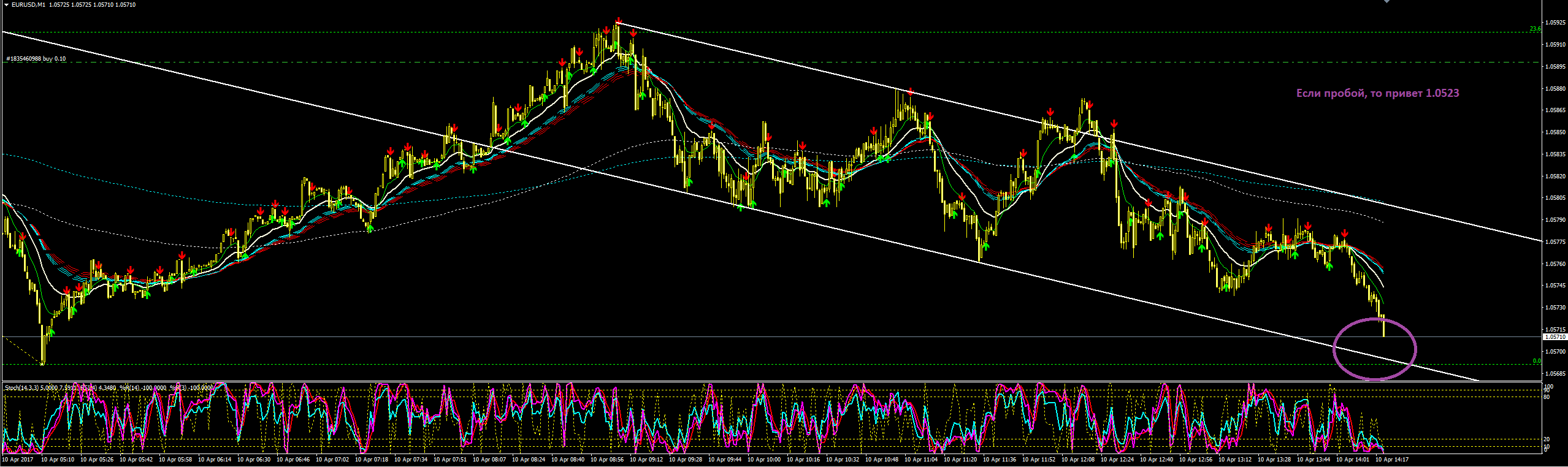
Task: Click price scale value 1.05925
Action: click(1555, 23)
